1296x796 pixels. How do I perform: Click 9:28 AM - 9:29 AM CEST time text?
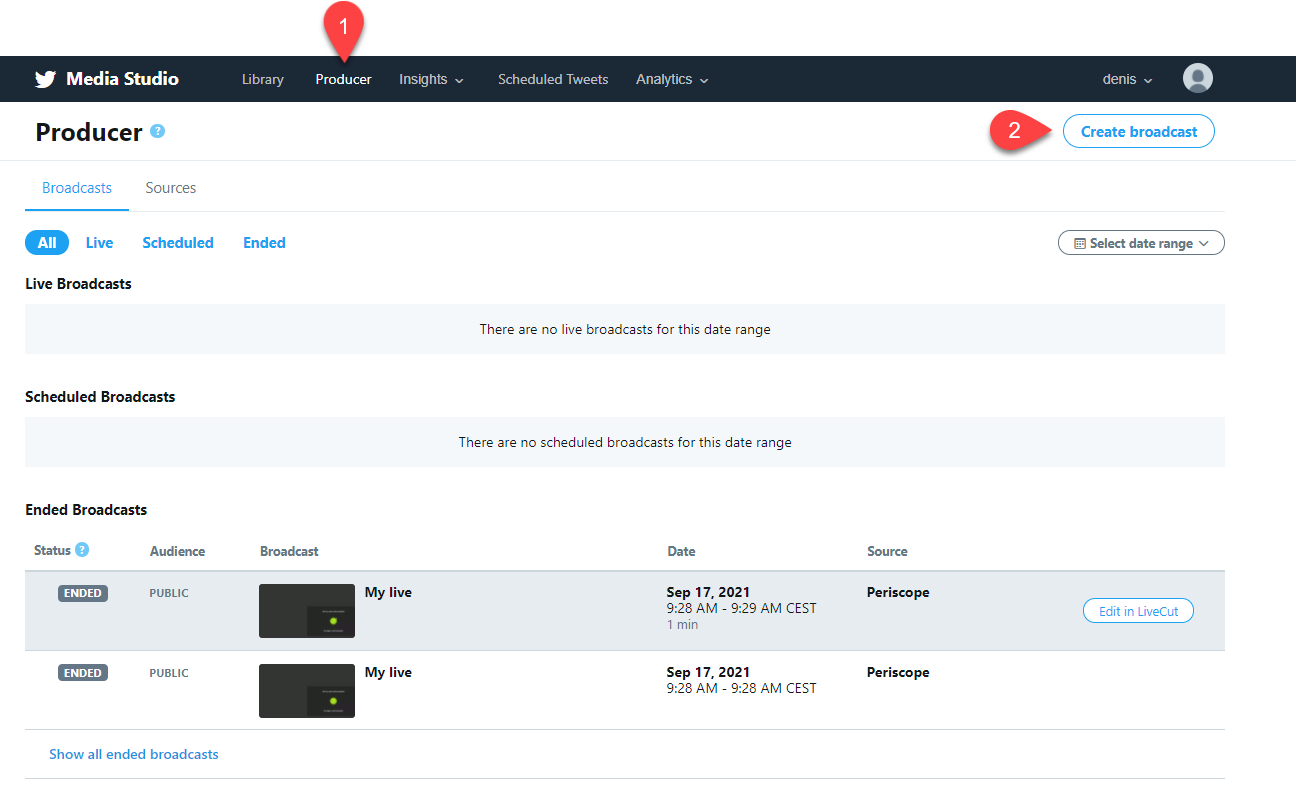(x=742, y=608)
